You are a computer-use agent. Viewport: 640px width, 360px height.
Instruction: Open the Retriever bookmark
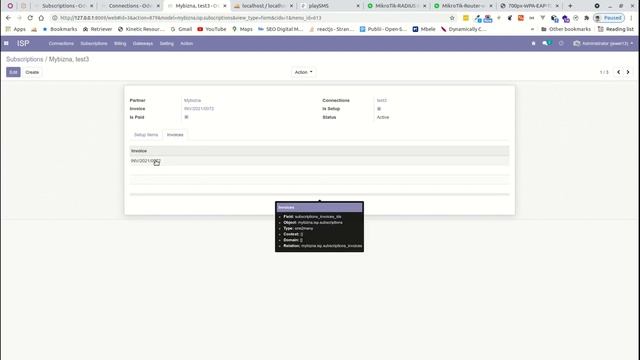coord(98,29)
